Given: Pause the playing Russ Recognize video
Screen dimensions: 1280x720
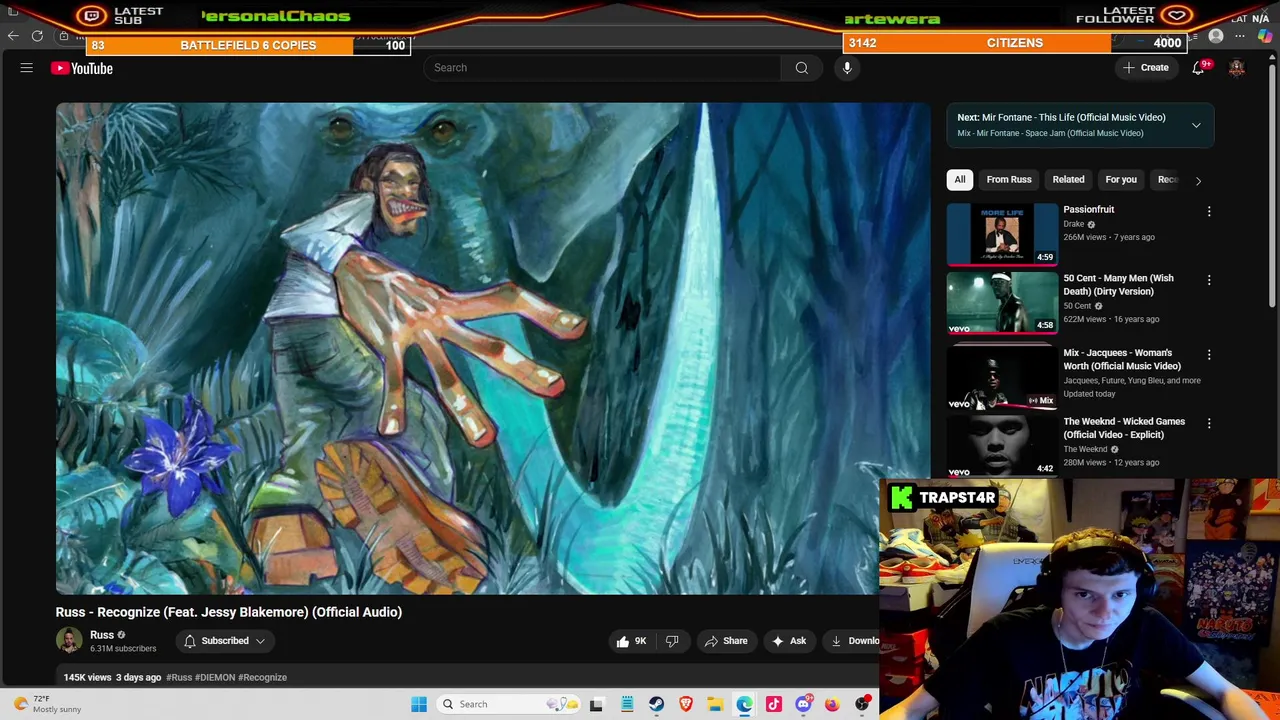Looking at the screenshot, I should (493, 348).
